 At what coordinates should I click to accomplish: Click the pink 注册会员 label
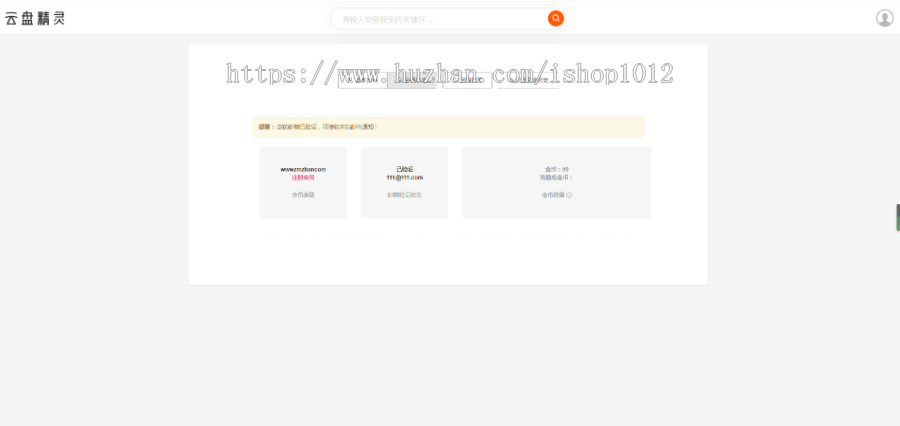point(303,177)
